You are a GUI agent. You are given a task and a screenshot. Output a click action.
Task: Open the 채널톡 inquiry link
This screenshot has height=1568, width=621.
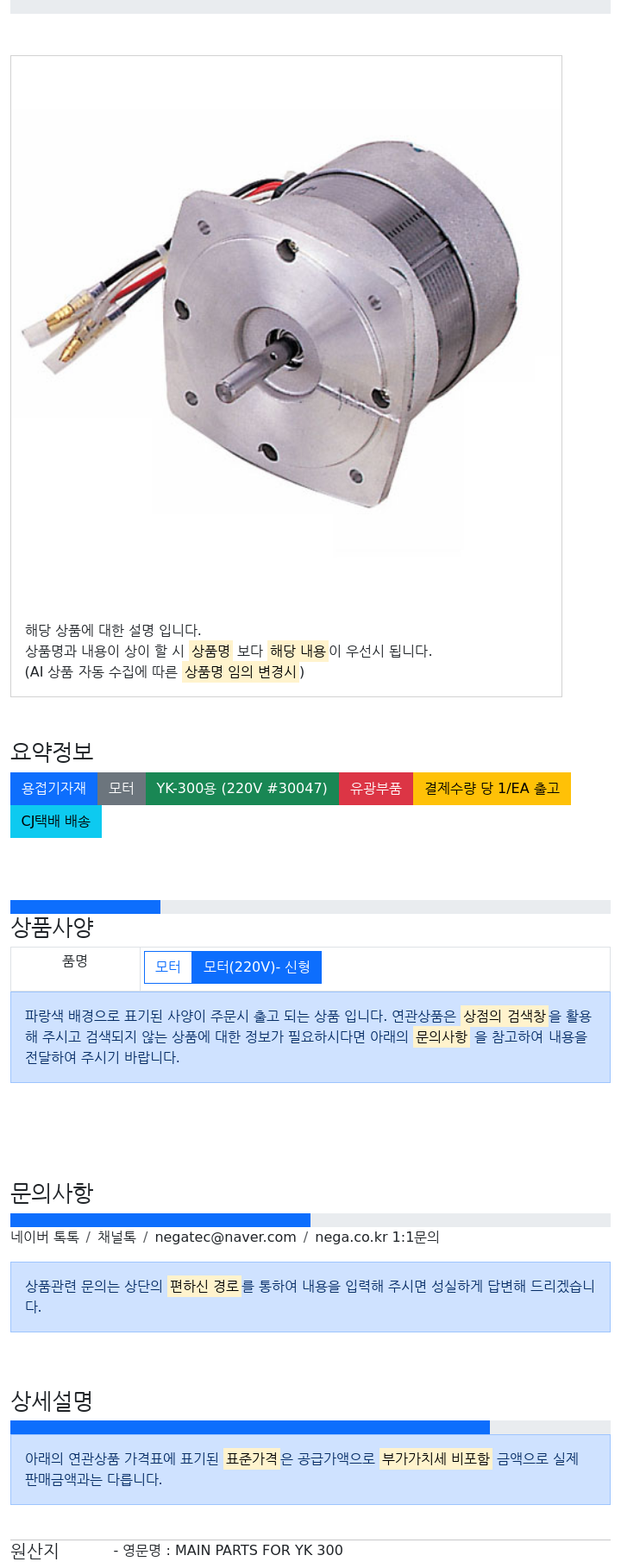(116, 1237)
